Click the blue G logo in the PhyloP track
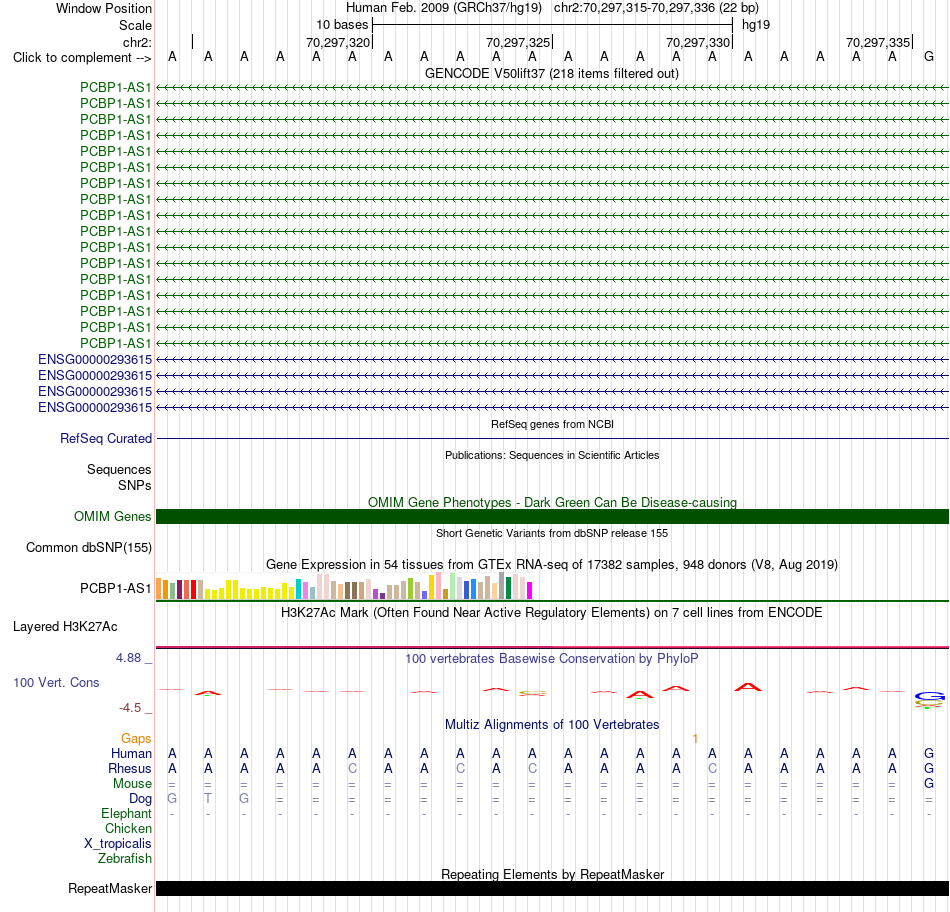950x912 pixels. (x=929, y=696)
